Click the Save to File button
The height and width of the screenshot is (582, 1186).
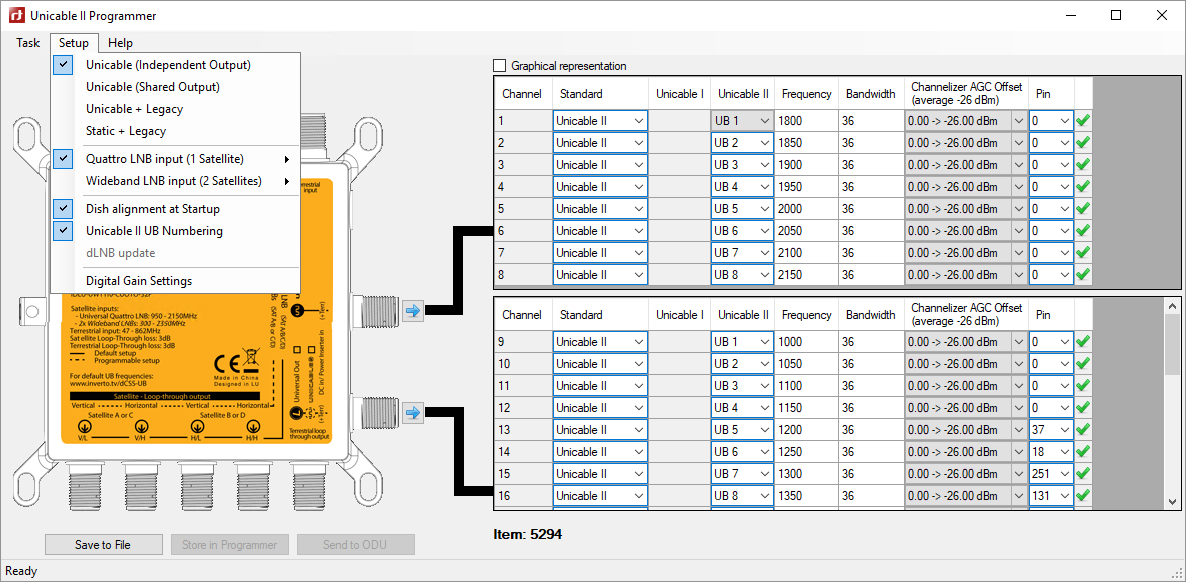coord(103,545)
